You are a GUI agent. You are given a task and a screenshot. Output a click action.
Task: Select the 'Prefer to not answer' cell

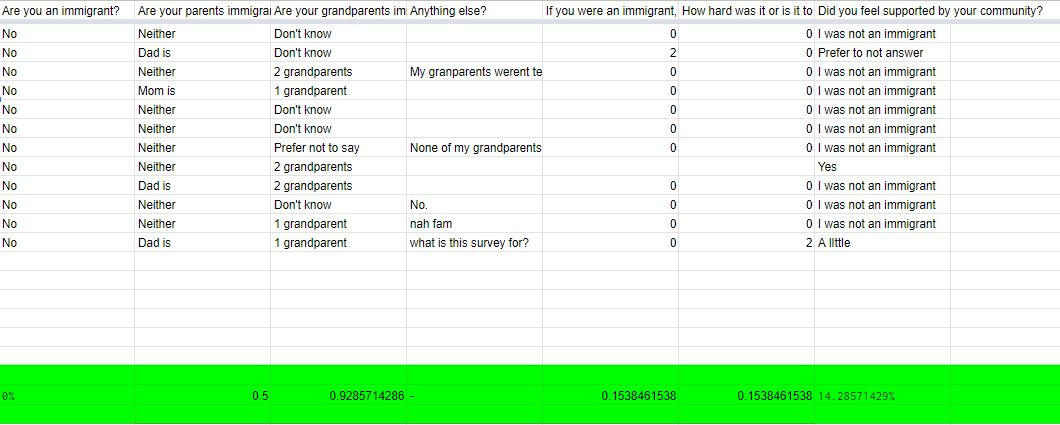pos(882,53)
